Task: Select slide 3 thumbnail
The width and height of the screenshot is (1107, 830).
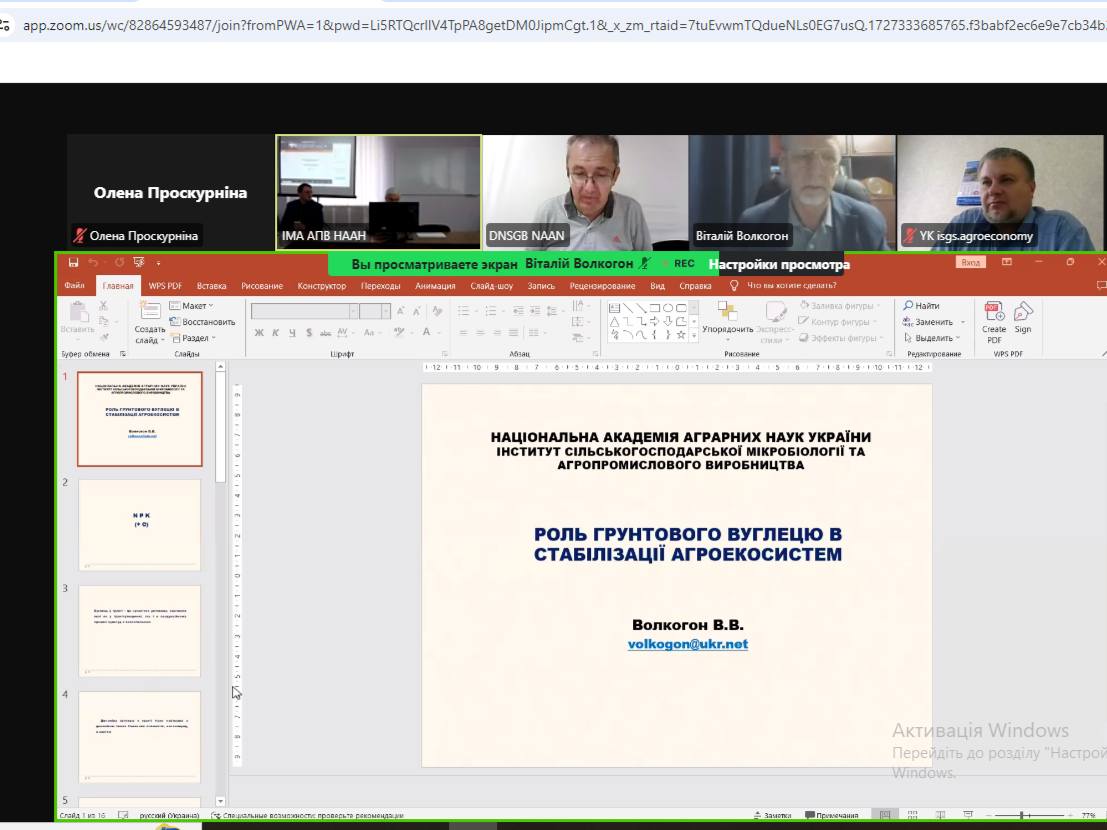Action: pyautogui.click(x=140, y=631)
